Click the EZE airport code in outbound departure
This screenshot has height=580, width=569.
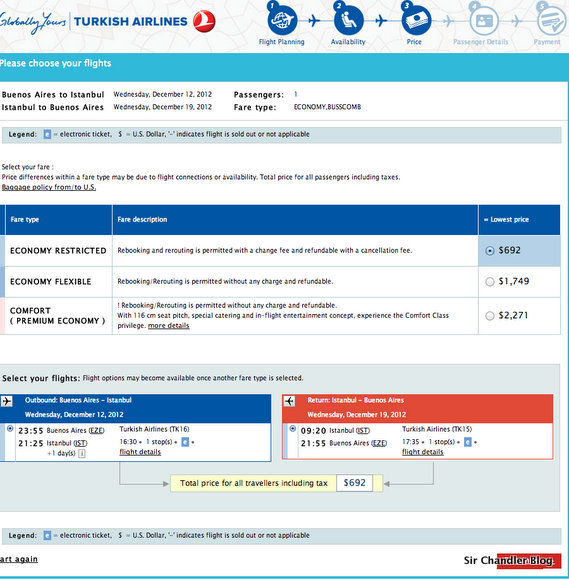(96, 431)
